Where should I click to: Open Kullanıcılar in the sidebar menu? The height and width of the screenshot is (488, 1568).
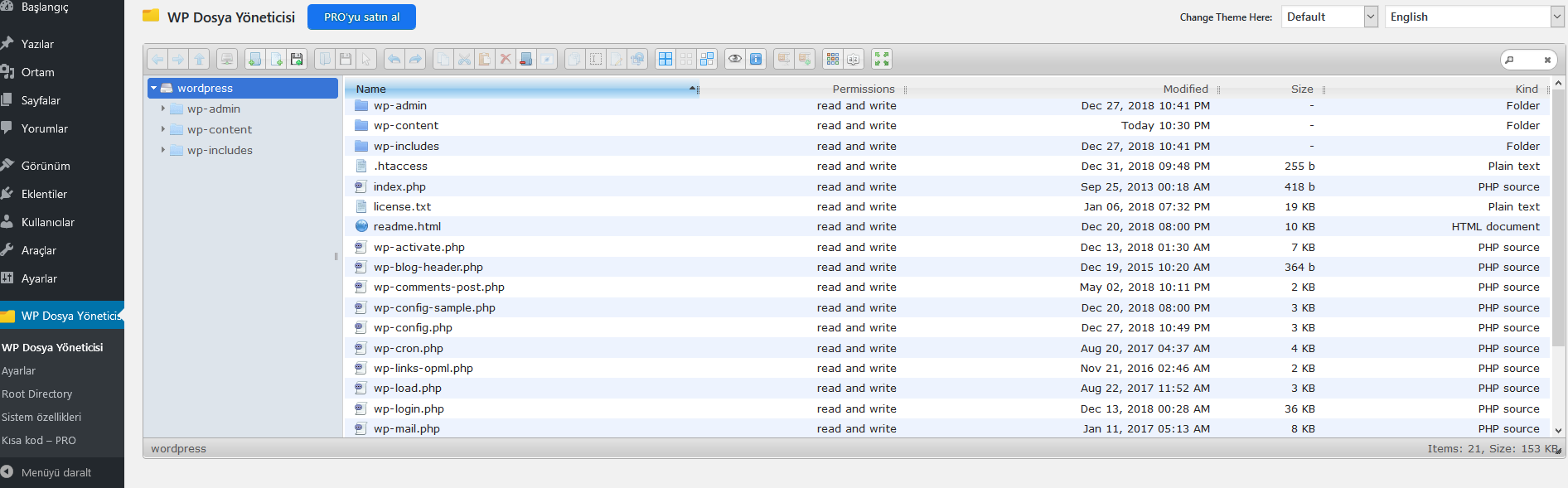(48, 222)
